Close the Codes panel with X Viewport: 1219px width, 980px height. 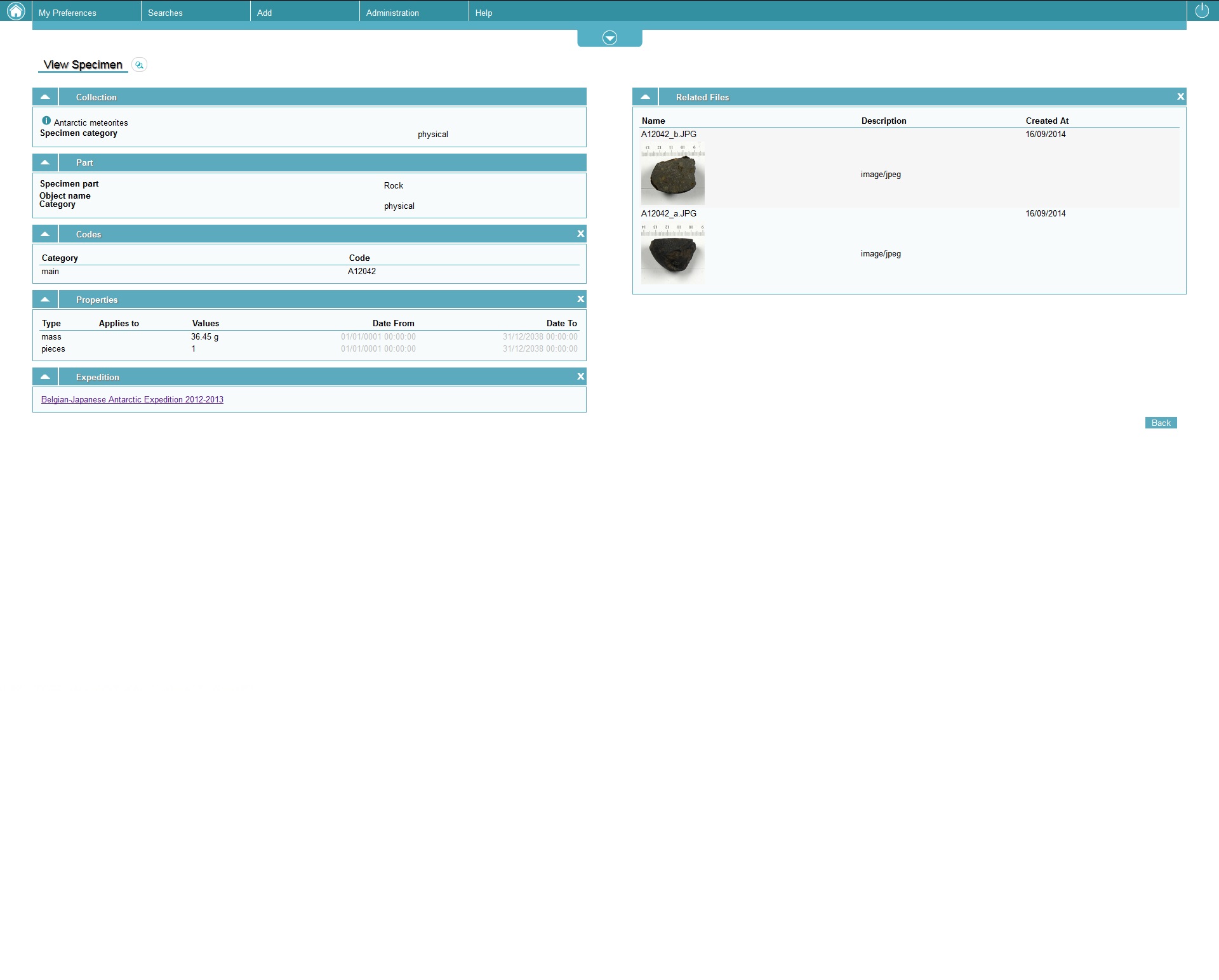580,234
